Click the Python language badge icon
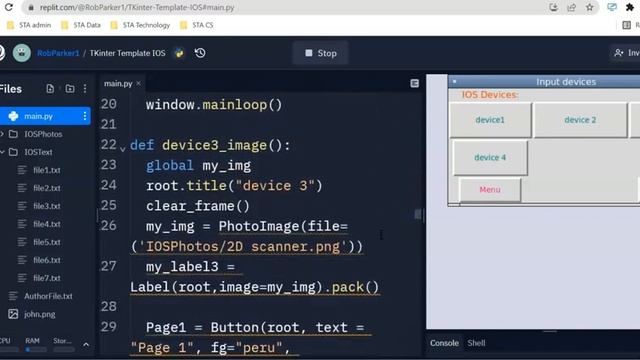Screen dimensions: 640x360 coord(179,53)
